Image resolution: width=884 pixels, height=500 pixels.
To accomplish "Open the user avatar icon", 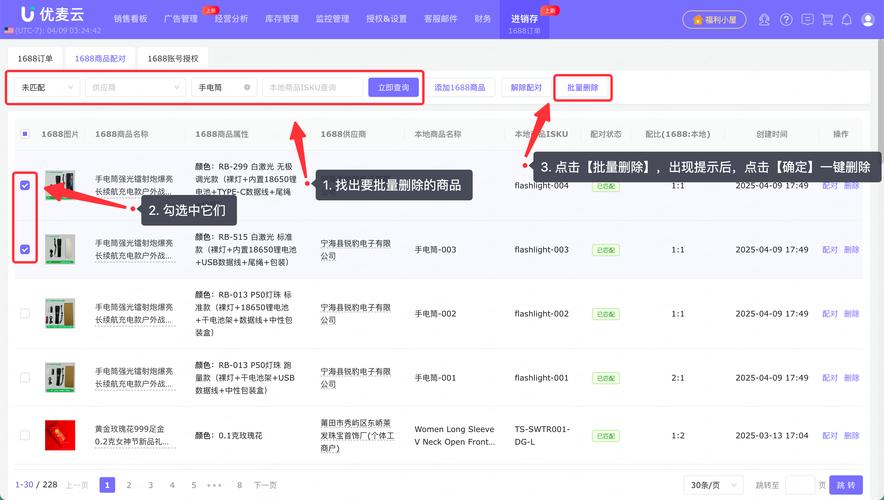I will tap(868, 20).
